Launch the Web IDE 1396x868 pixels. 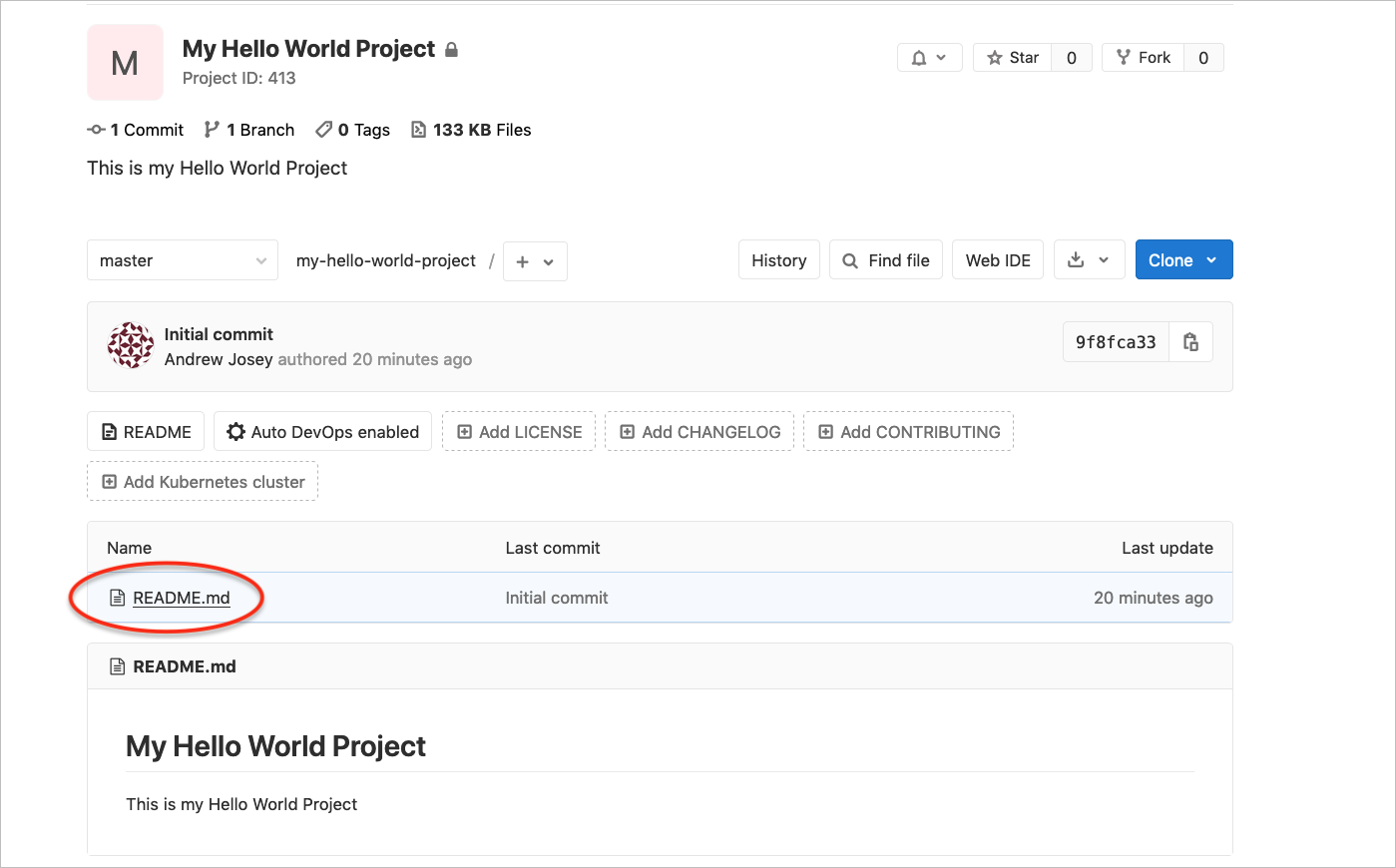(998, 260)
